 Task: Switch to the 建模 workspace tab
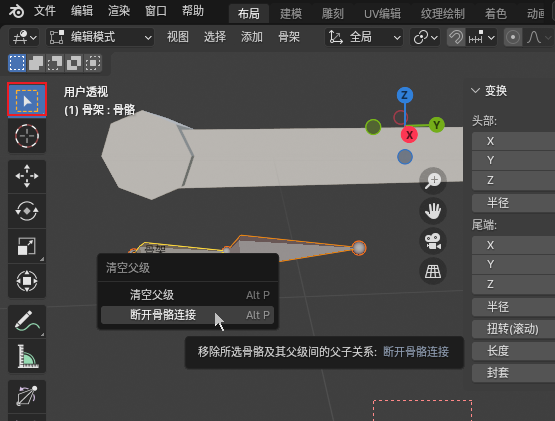(x=291, y=14)
